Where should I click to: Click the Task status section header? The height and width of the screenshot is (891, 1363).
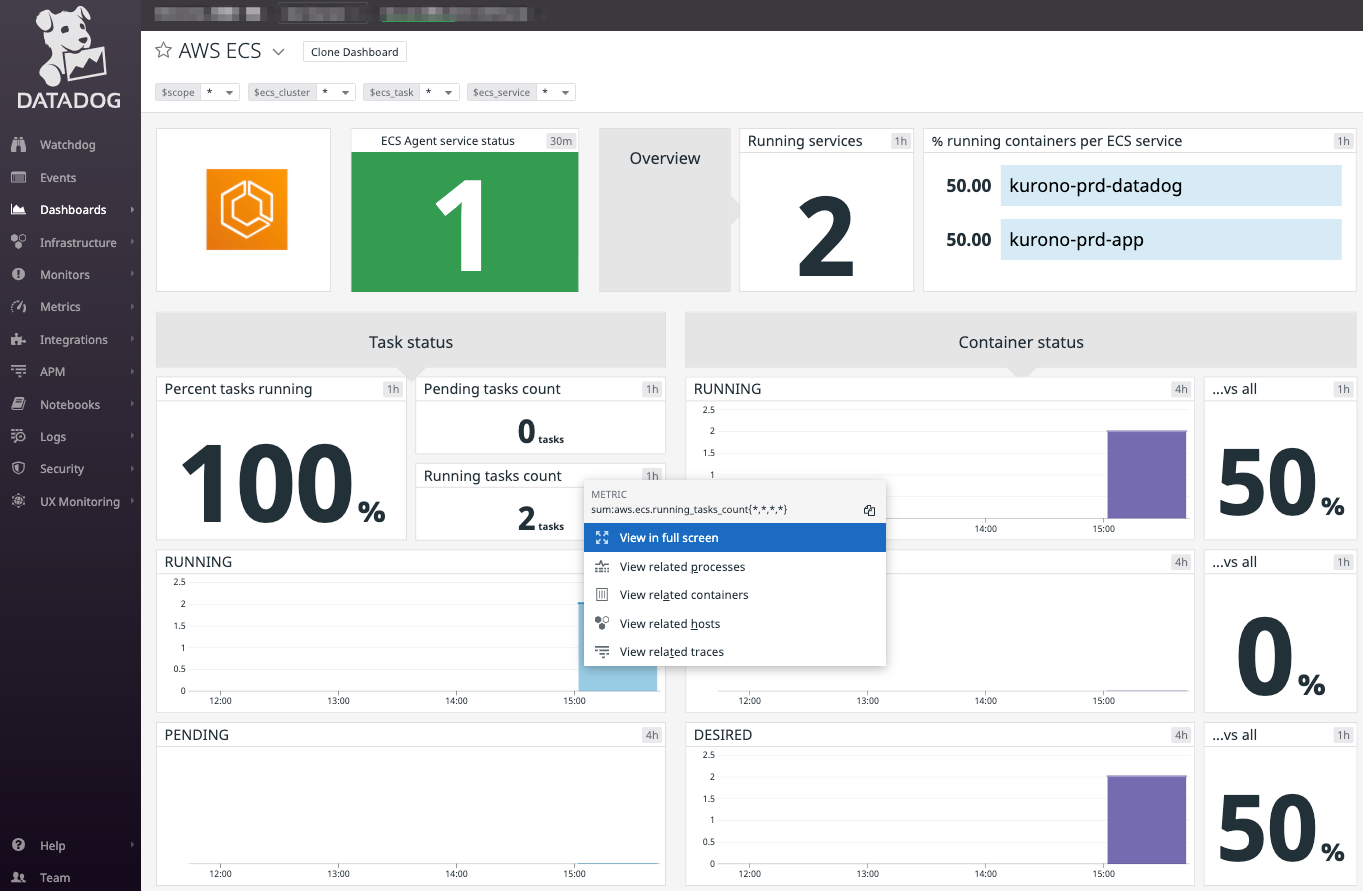[411, 342]
